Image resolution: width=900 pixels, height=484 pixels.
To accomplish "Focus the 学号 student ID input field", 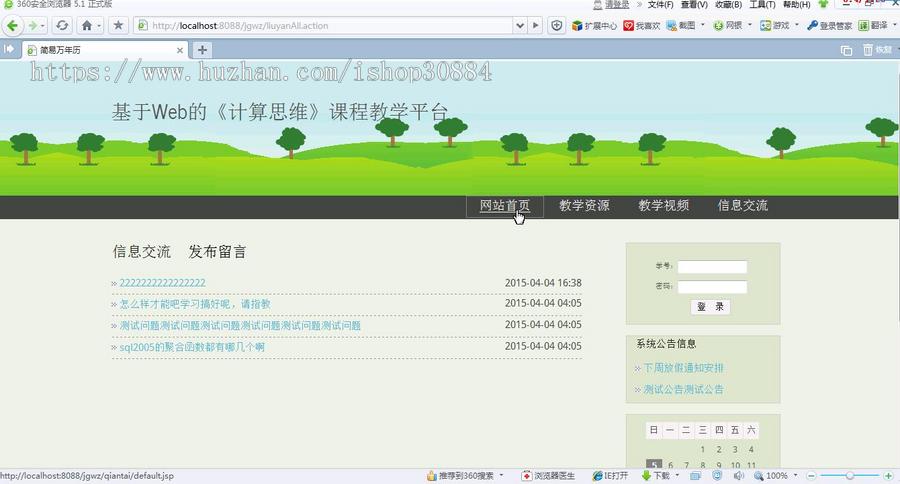I will (712, 267).
